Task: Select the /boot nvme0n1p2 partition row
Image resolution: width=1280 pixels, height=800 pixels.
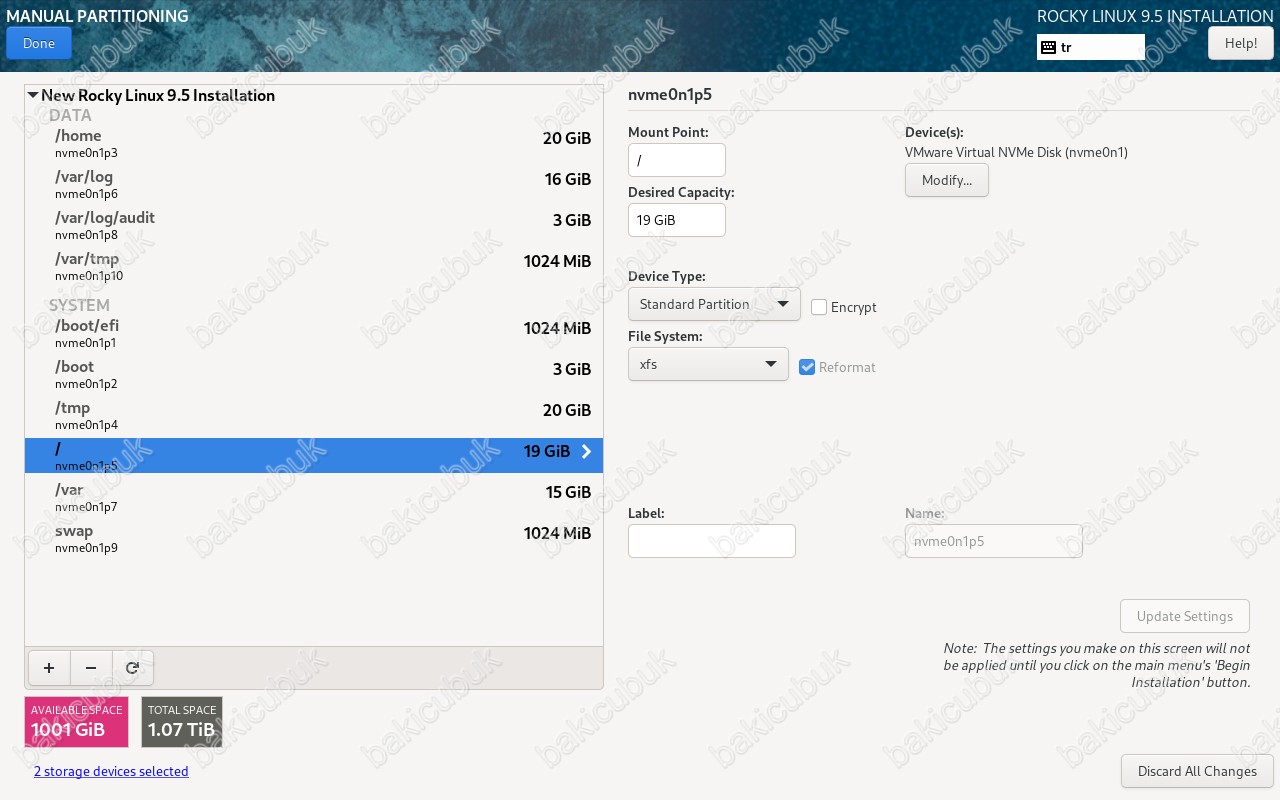Action: tap(314, 375)
